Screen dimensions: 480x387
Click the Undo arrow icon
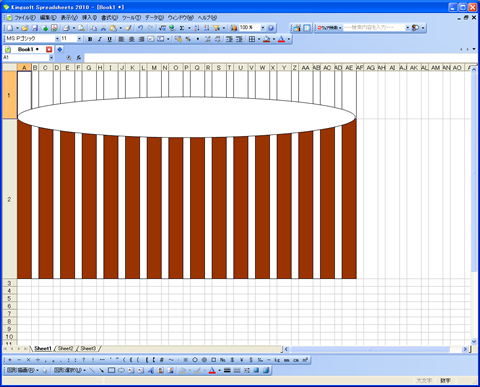point(140,28)
